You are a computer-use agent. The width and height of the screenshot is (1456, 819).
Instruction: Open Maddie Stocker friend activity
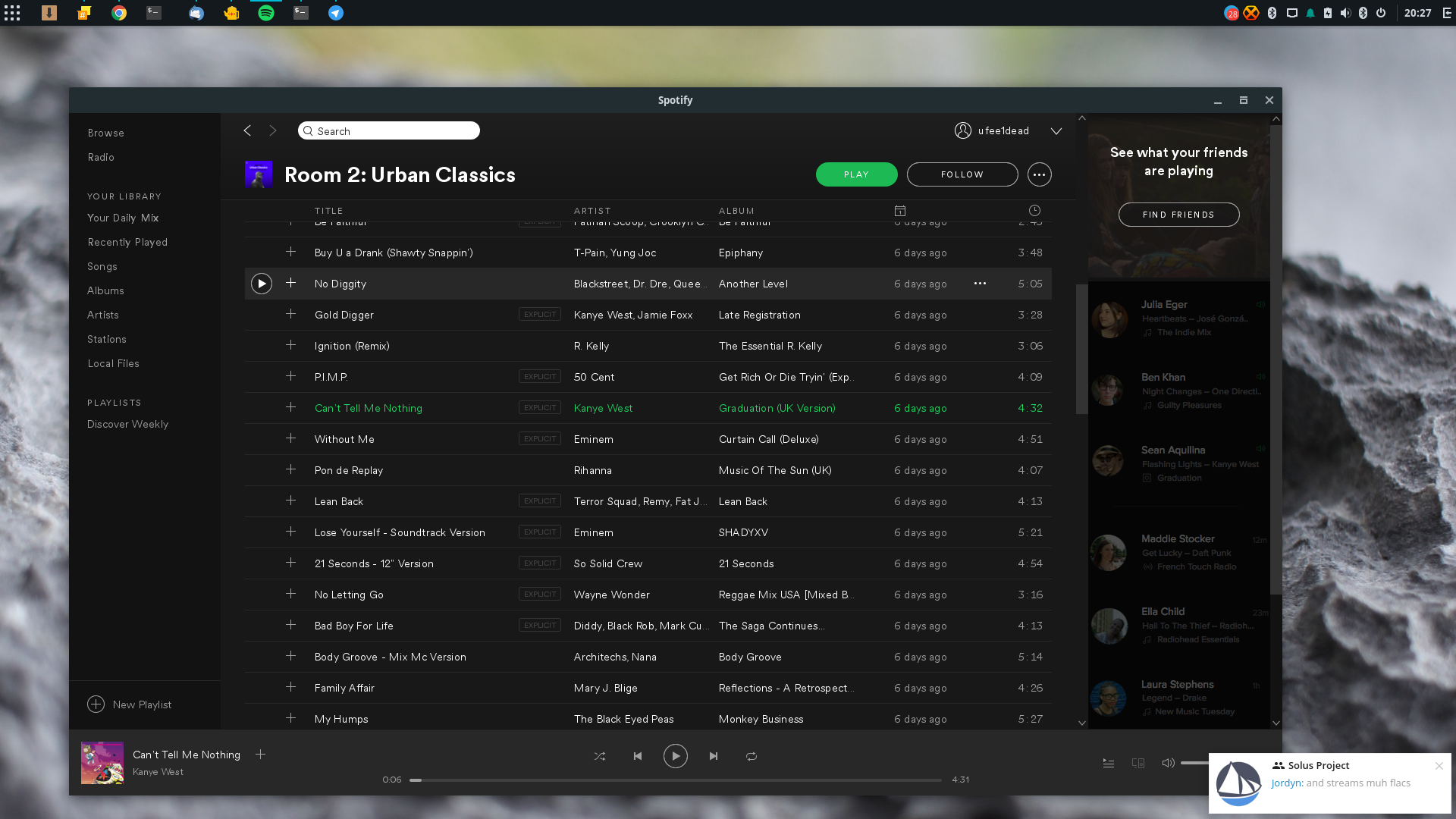pos(1179,552)
